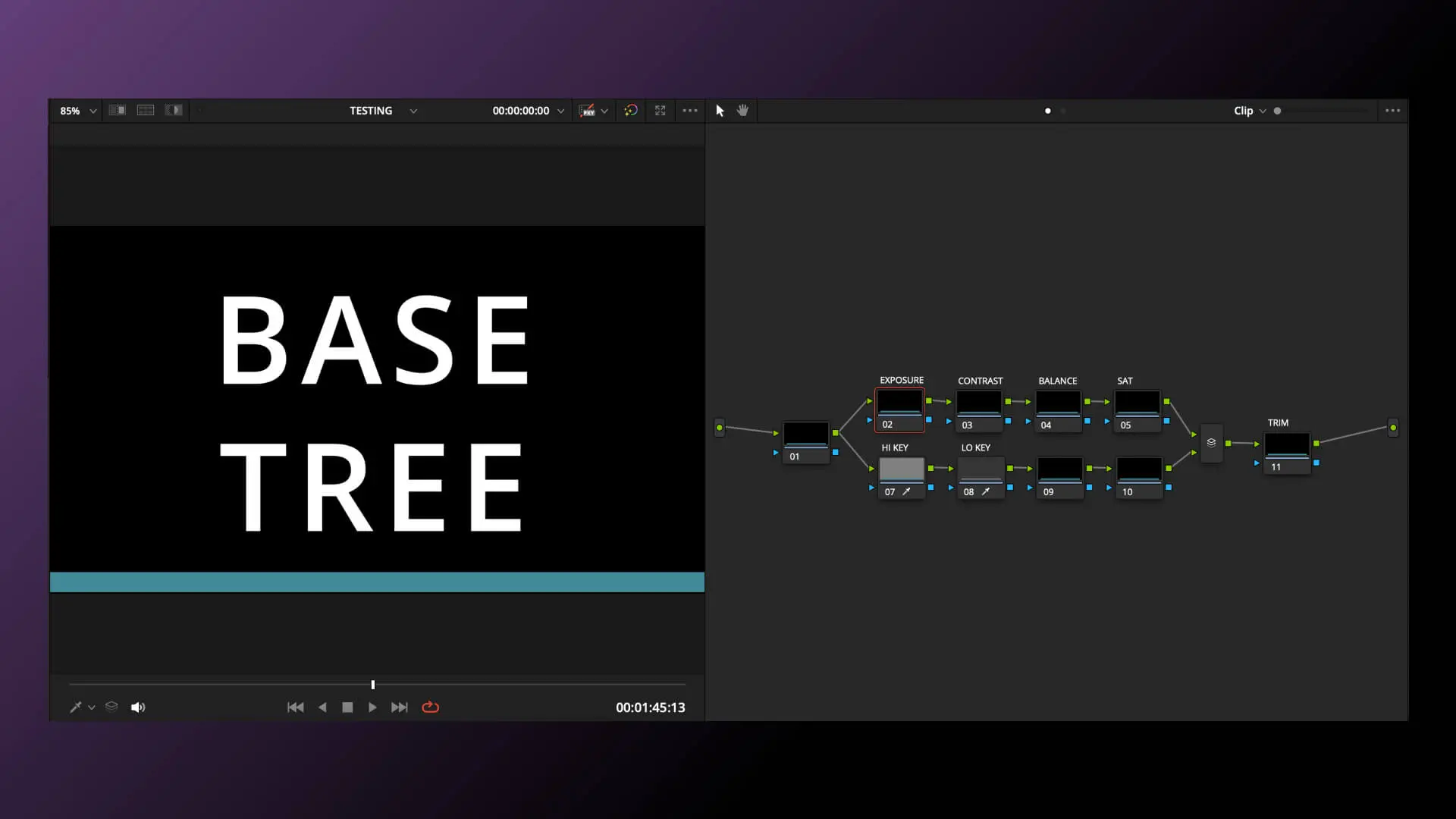Select the CONTRAST node 03

pyautogui.click(x=979, y=411)
